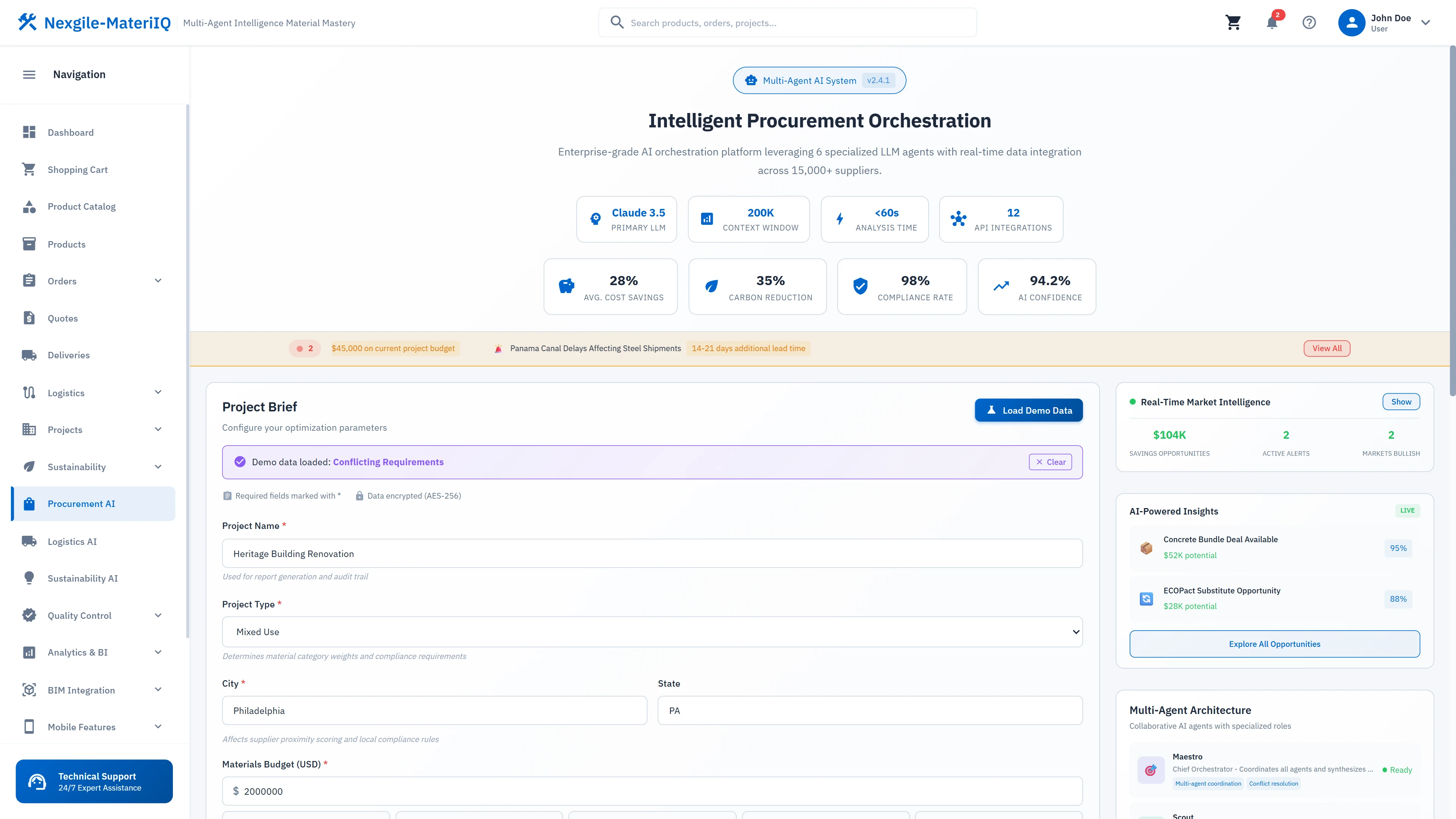The width and height of the screenshot is (1456, 819).
Task: Click the Project Name input field
Action: tap(652, 553)
